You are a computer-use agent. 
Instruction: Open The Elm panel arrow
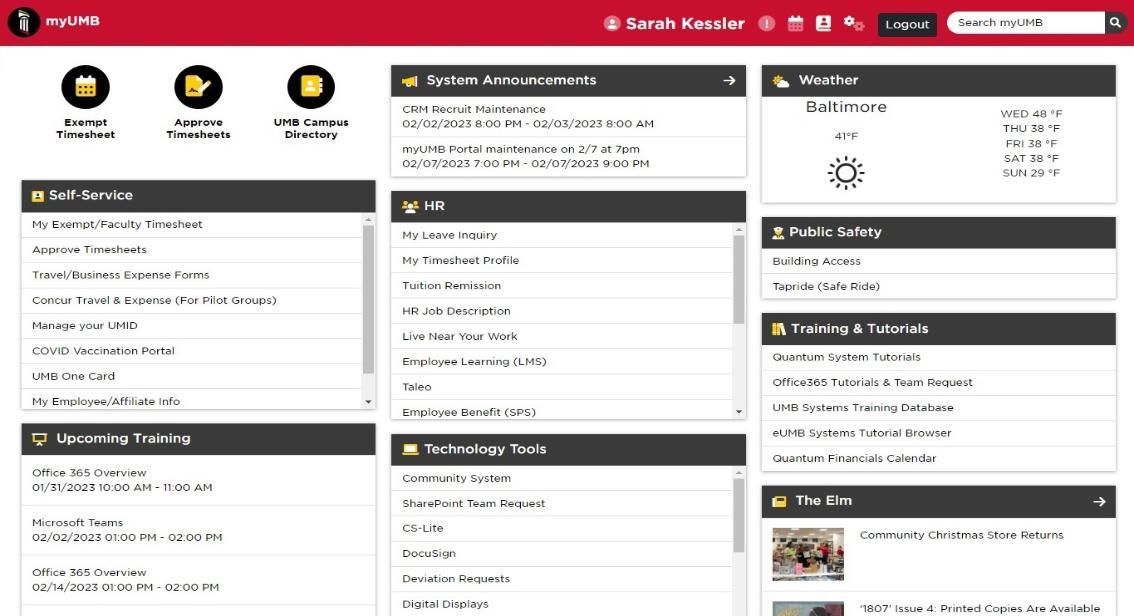tap(1098, 501)
